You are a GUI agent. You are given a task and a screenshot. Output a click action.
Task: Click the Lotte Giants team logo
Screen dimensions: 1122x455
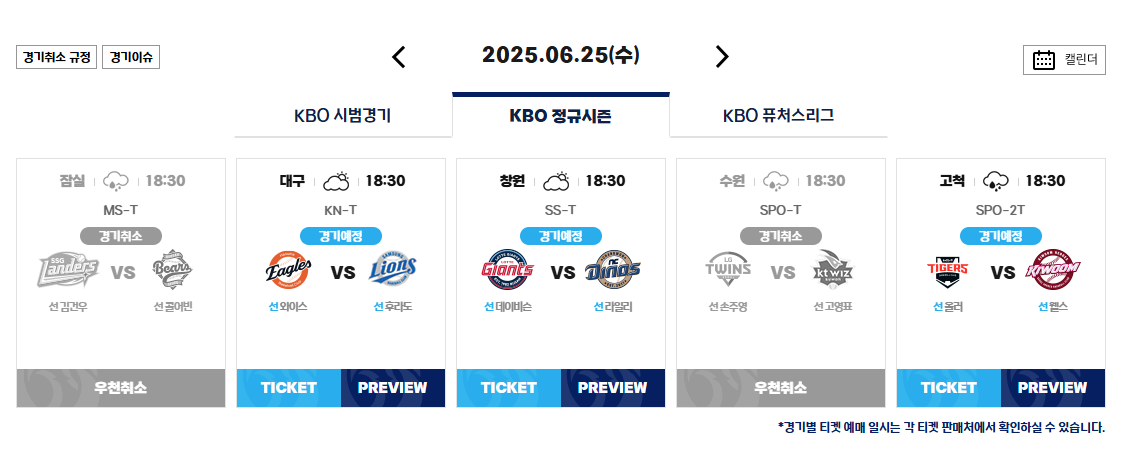click(507, 270)
